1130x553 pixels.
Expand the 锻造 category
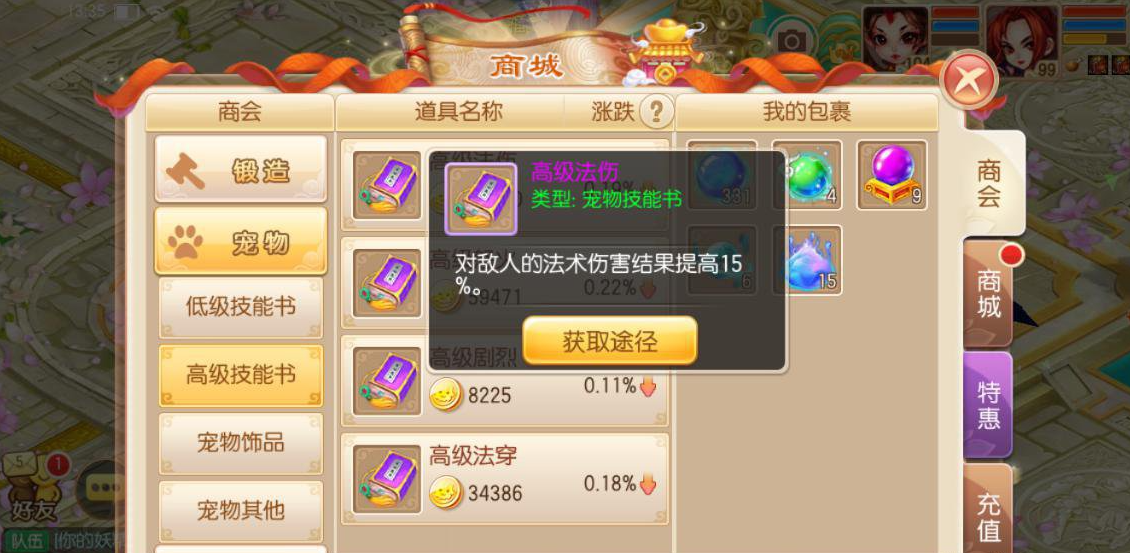point(241,169)
